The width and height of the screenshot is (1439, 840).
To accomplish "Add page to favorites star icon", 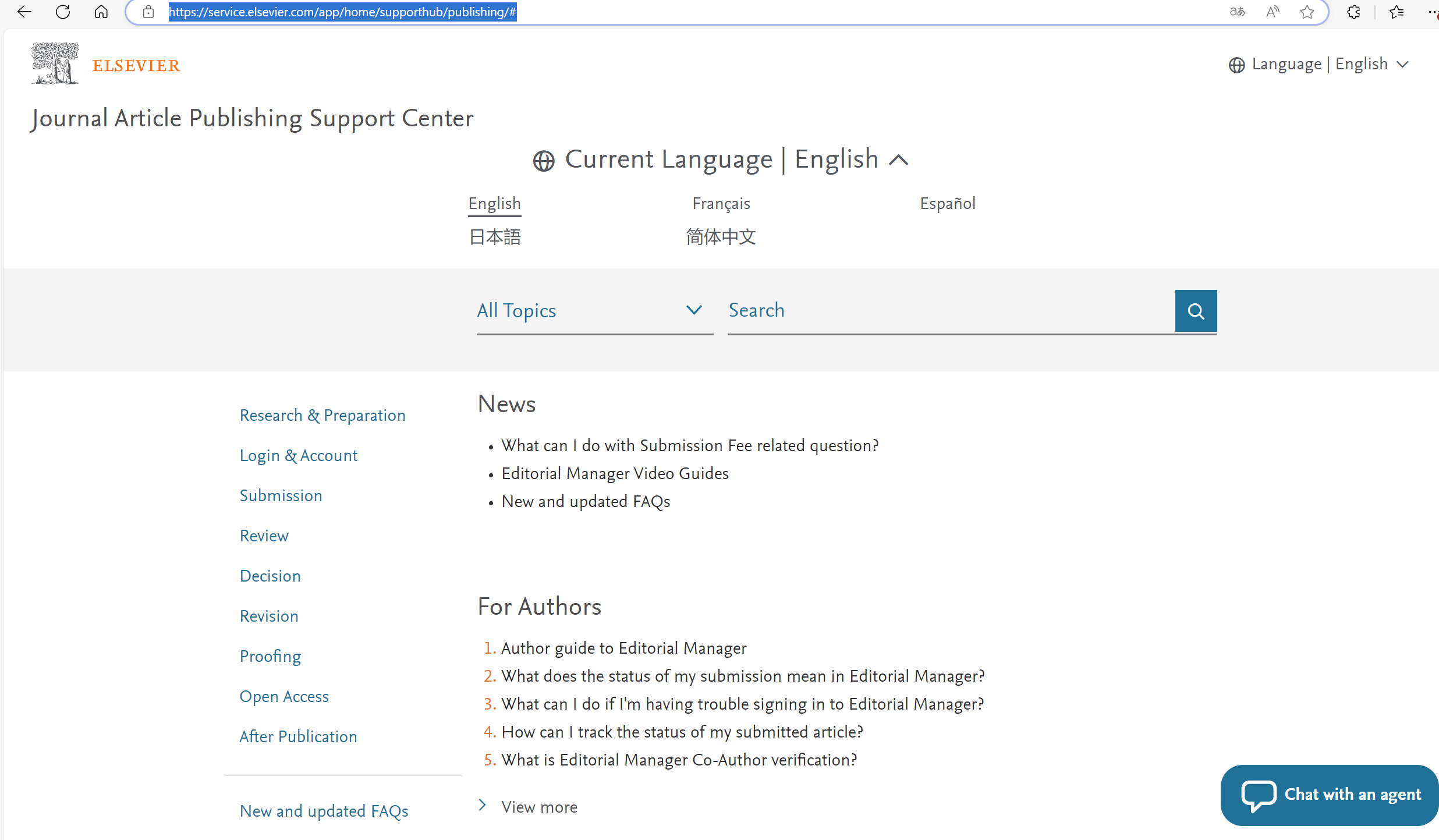I will 1307,12.
